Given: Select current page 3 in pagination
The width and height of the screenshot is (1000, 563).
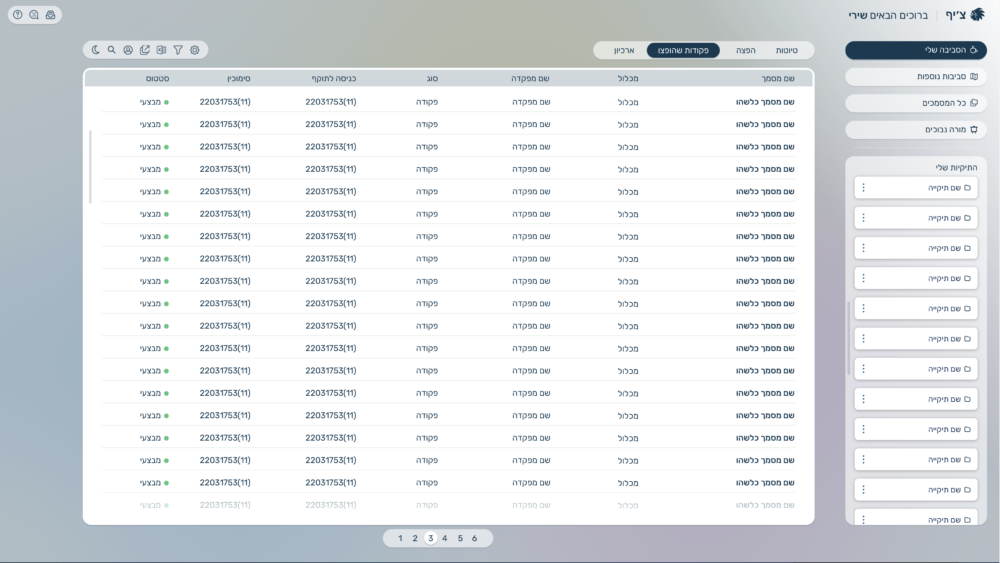Looking at the screenshot, I should (430, 538).
